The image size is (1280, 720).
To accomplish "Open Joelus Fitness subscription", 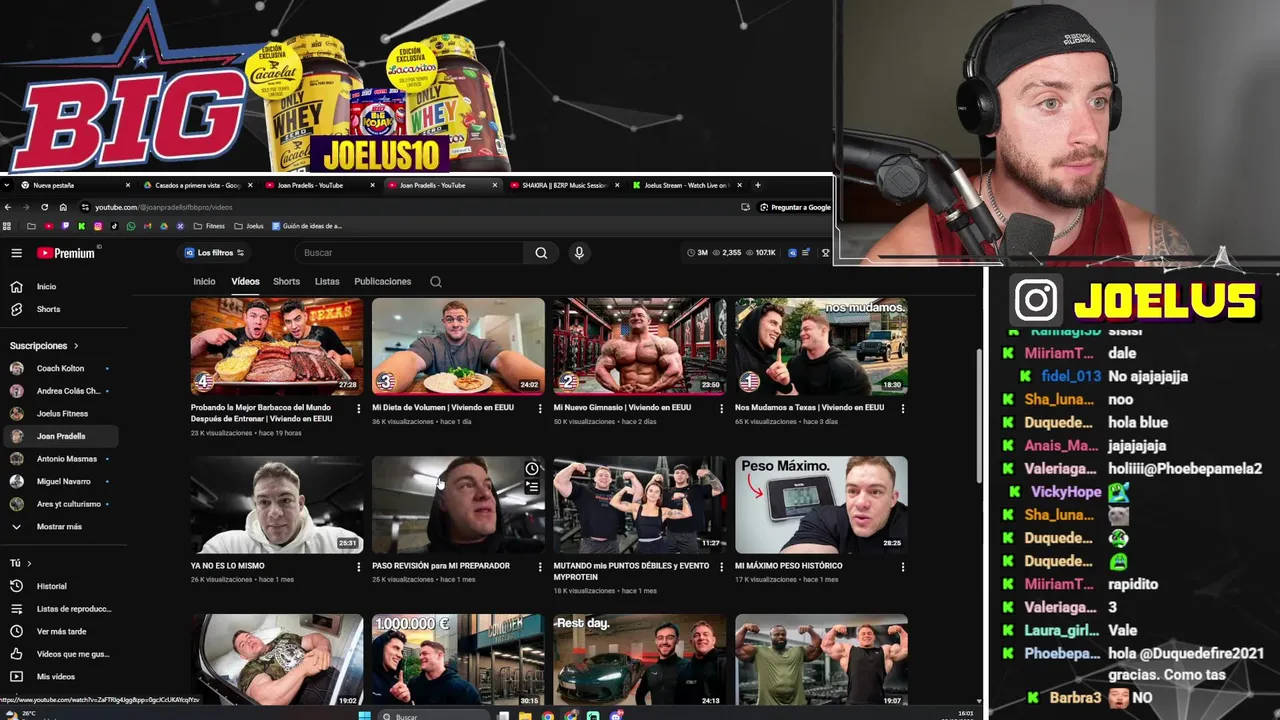I will point(59,414).
